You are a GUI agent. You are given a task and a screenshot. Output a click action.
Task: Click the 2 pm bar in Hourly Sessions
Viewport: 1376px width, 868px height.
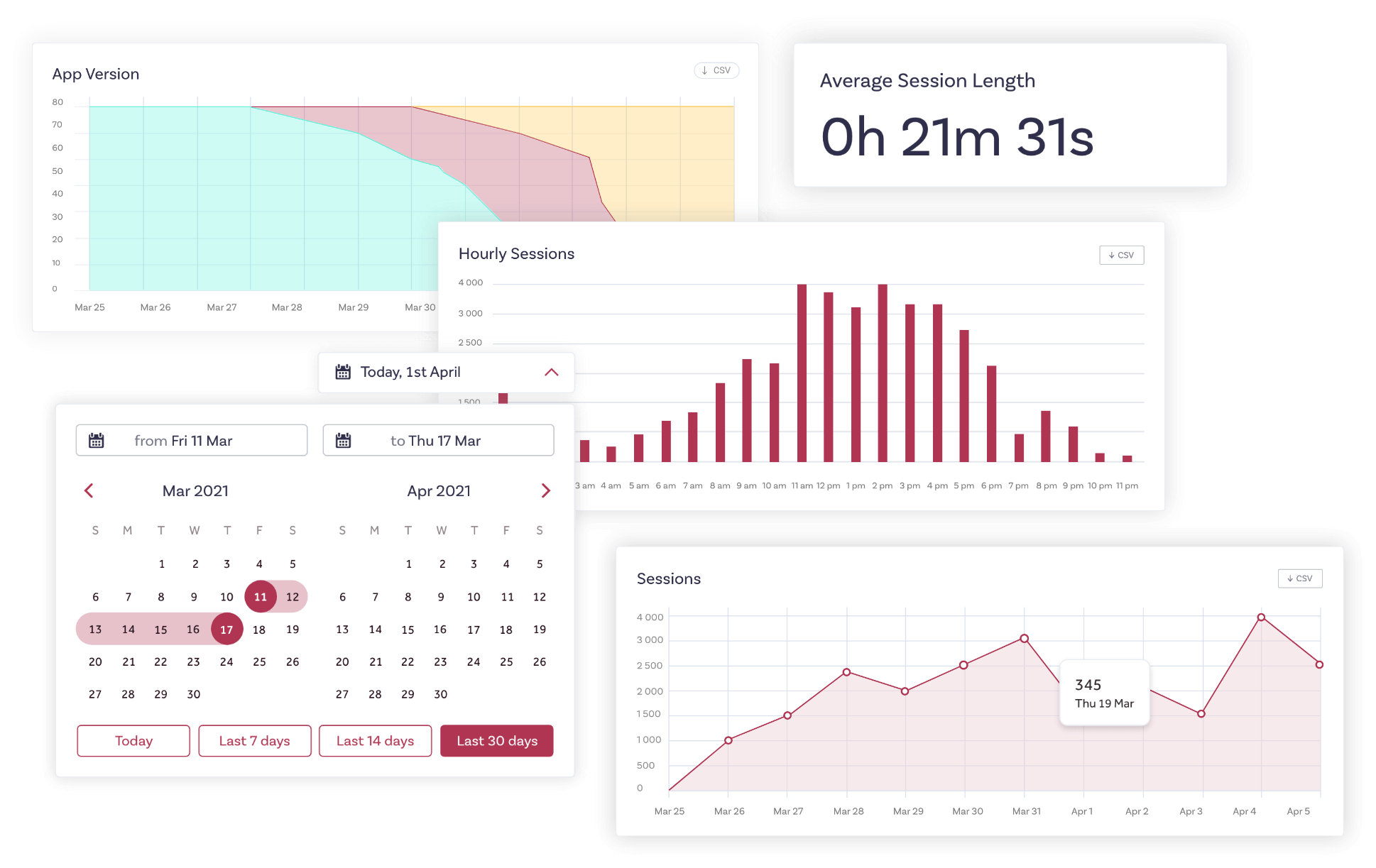883,373
